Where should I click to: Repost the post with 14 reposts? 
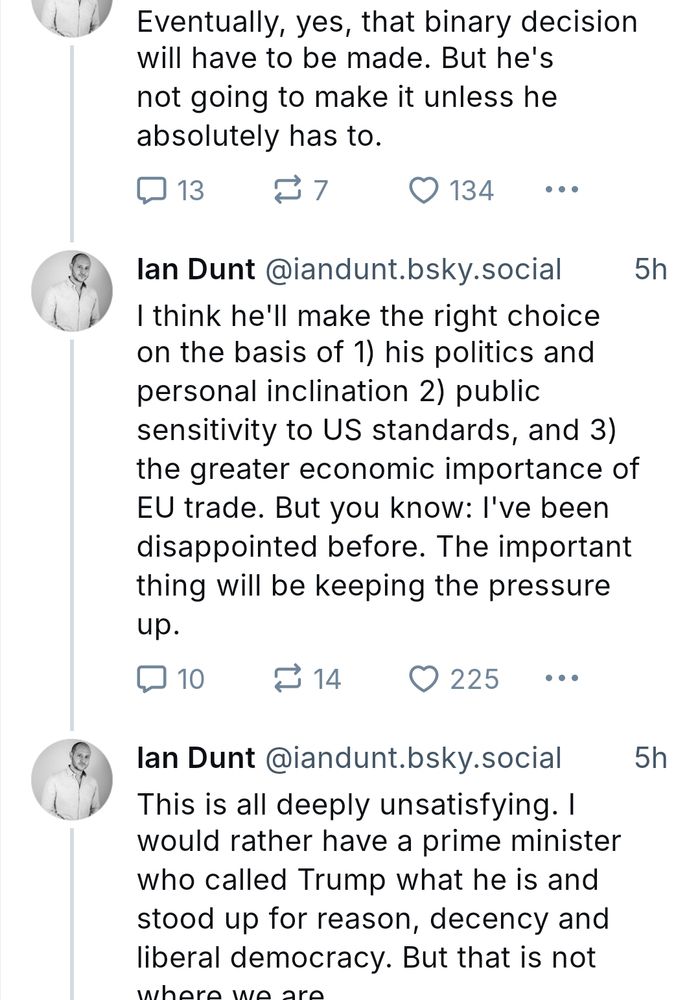tap(289, 679)
